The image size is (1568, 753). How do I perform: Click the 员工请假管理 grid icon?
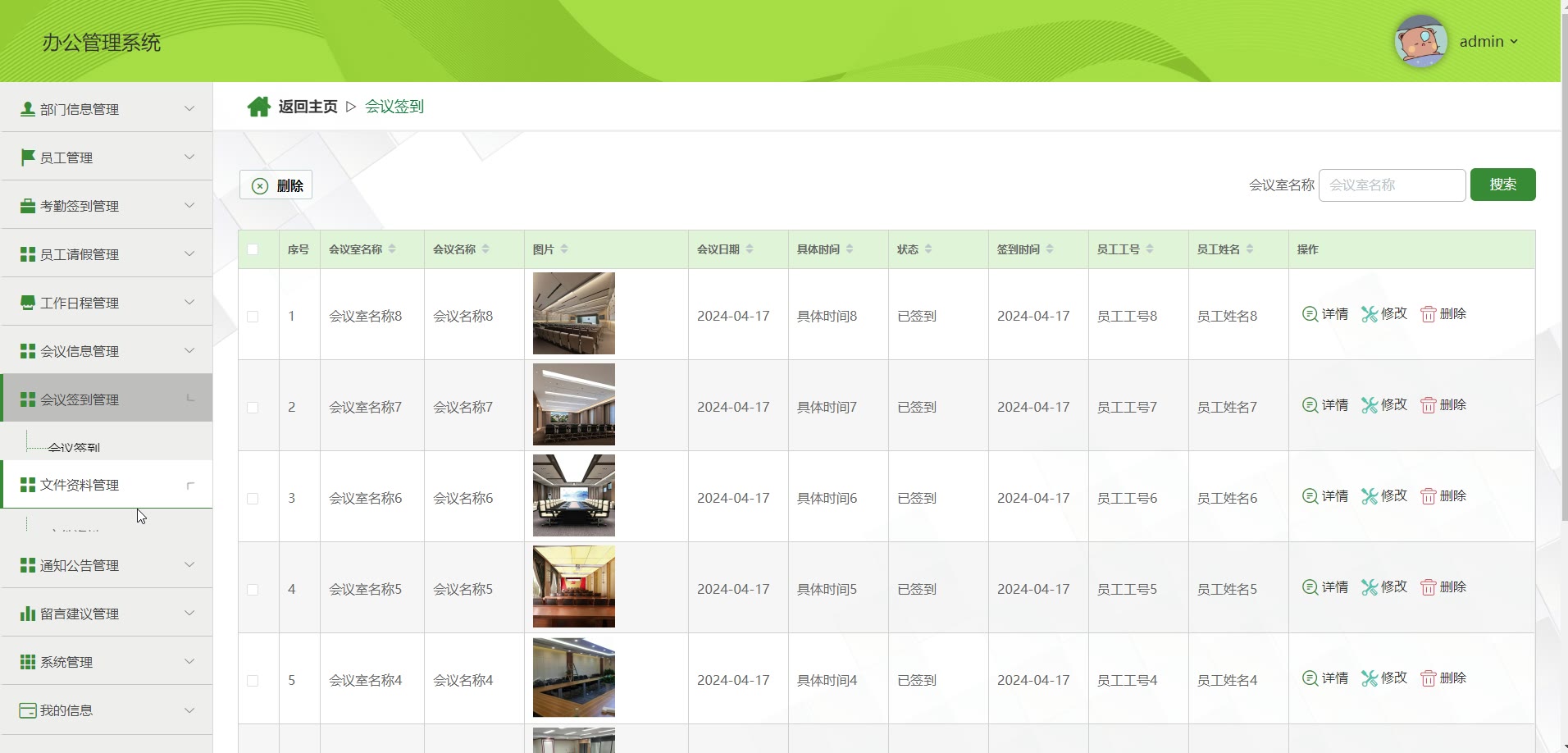point(28,254)
